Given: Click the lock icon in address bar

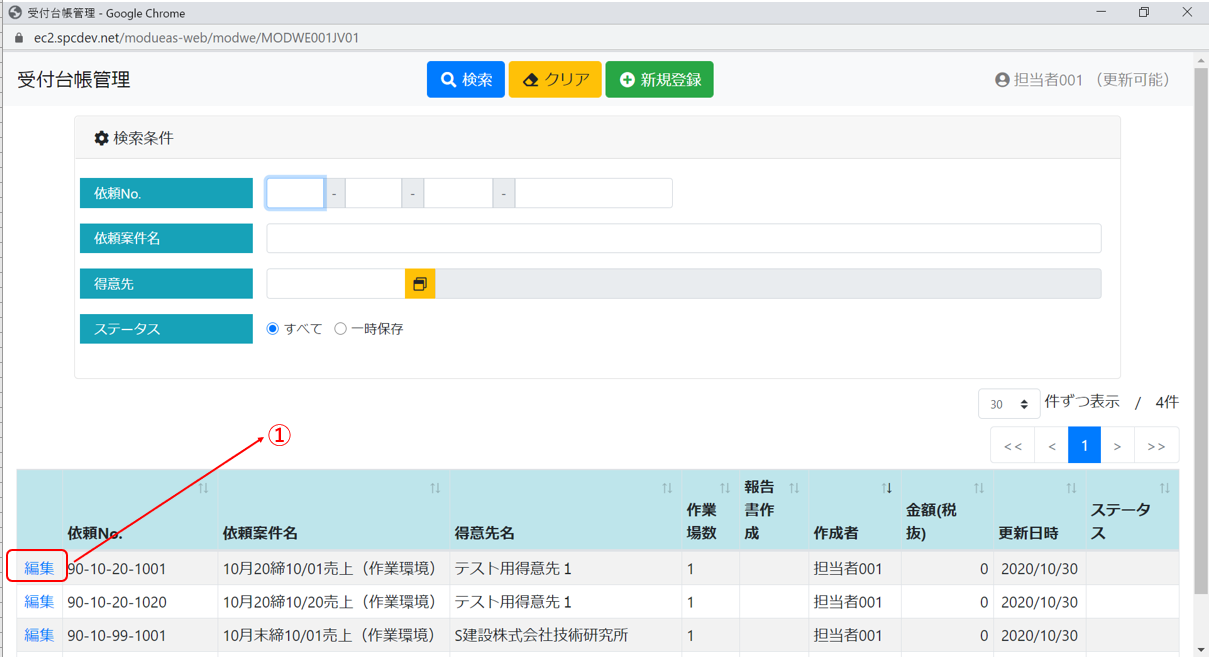Looking at the screenshot, I should tap(18, 38).
